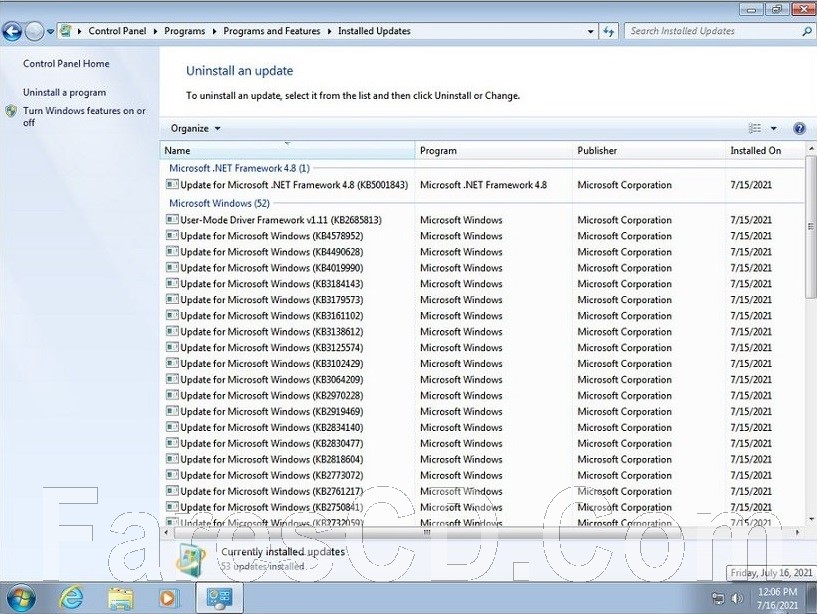Open Turn Windows features on or off
This screenshot has height=614, width=817.
84,116
